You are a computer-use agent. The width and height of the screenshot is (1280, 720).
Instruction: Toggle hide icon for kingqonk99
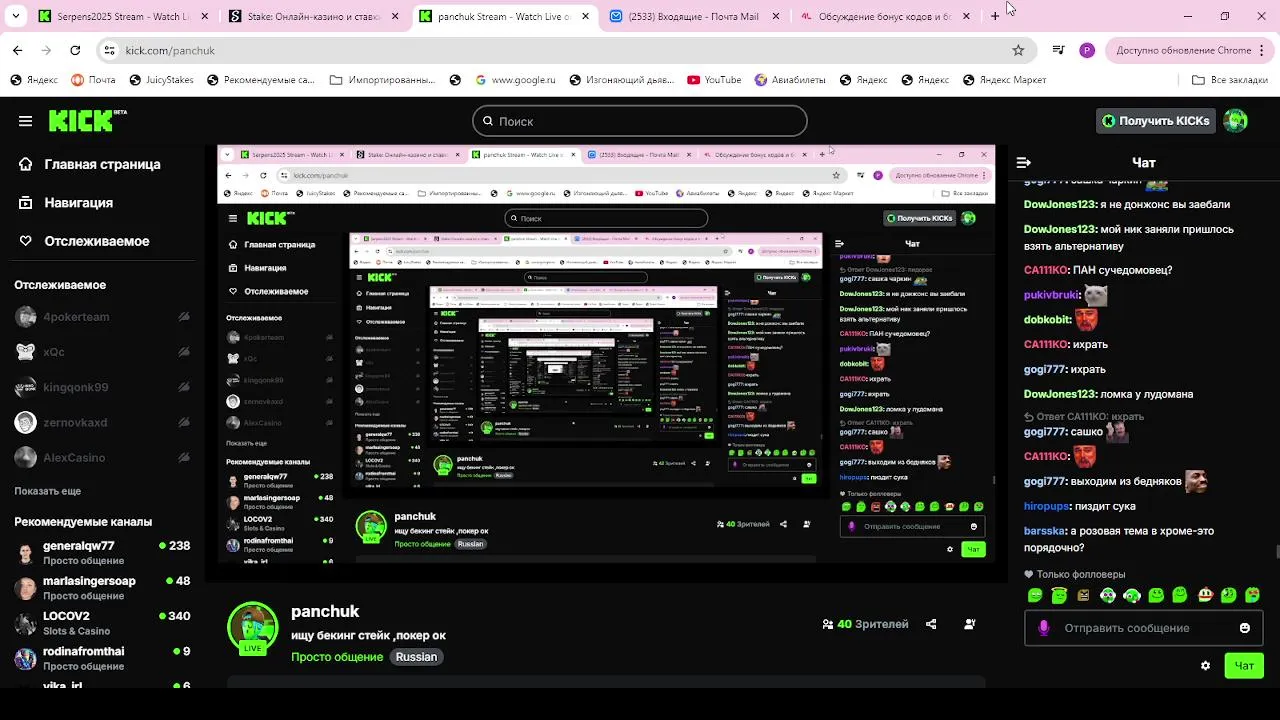(184, 387)
